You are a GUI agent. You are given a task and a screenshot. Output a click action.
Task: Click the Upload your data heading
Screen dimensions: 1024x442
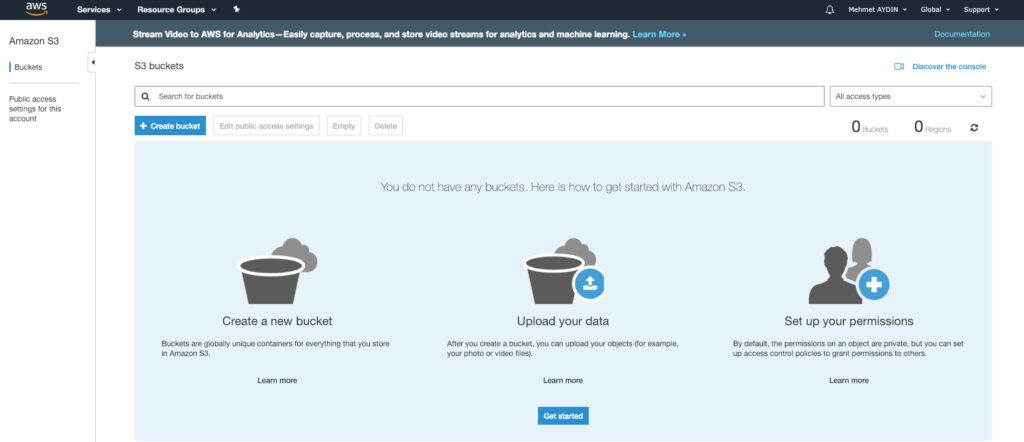click(563, 321)
